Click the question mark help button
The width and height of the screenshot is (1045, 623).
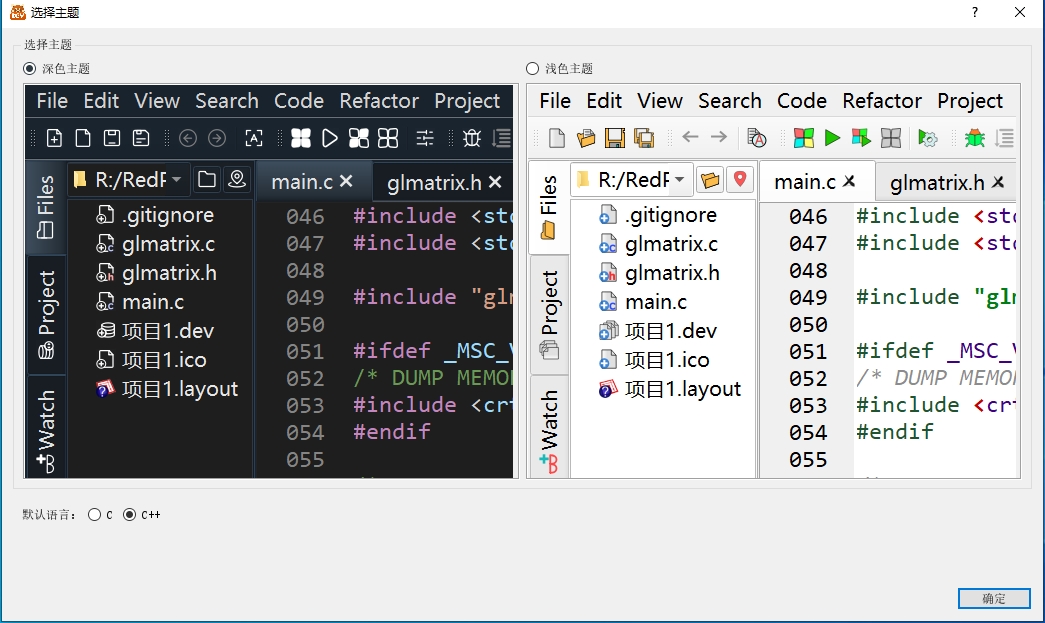coord(974,12)
